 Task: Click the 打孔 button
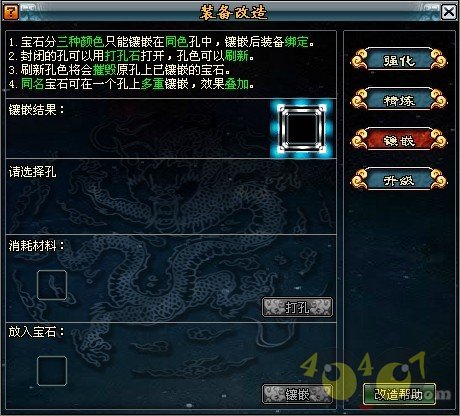pyautogui.click(x=297, y=307)
